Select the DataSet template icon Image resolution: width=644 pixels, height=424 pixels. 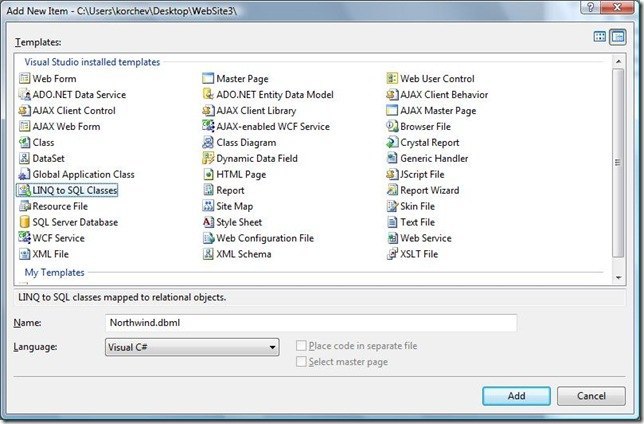click(25, 158)
